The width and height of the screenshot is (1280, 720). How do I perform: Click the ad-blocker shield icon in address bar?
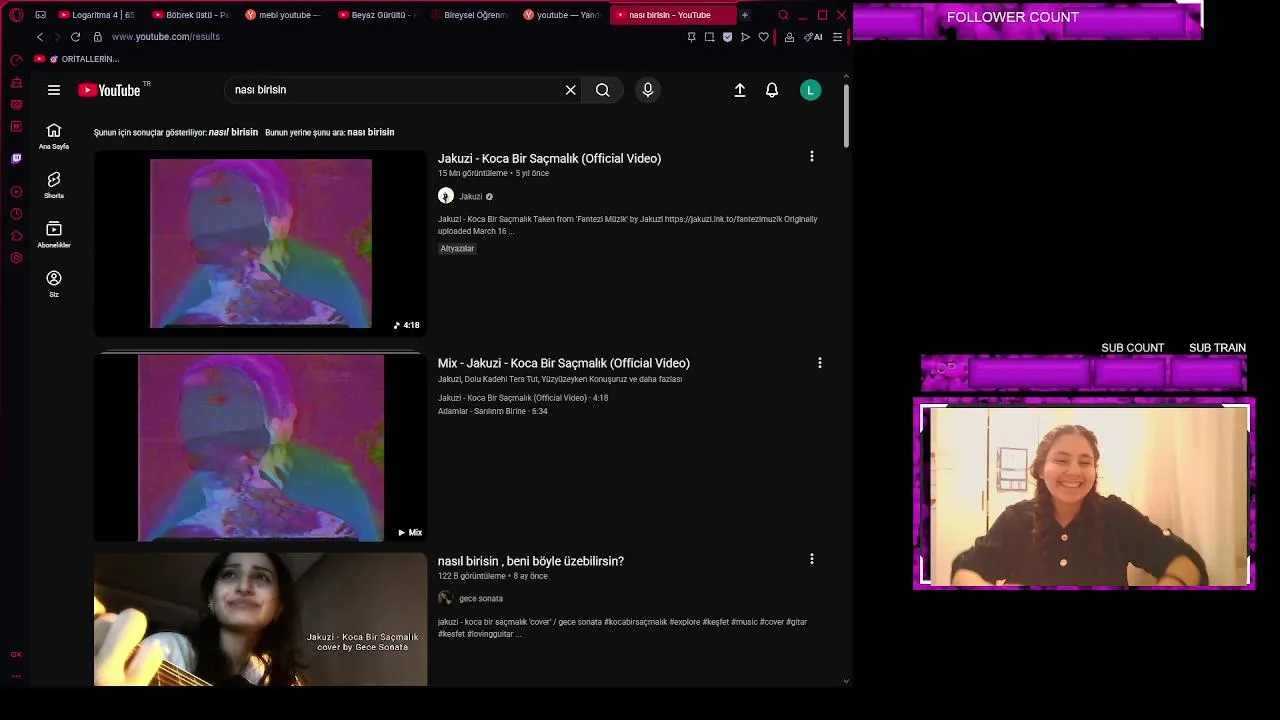pos(727,37)
